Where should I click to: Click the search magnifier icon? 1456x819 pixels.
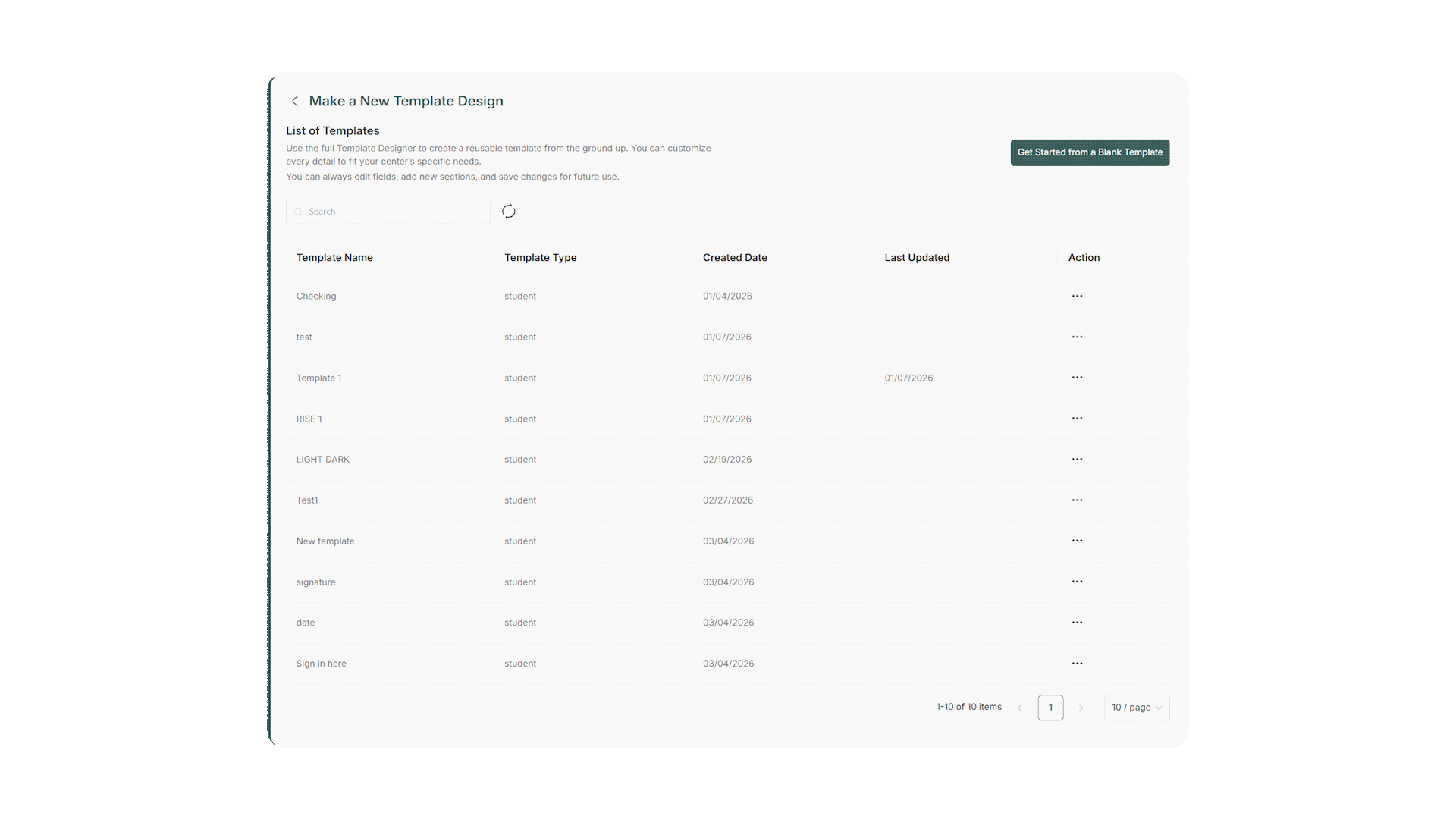pyautogui.click(x=298, y=212)
